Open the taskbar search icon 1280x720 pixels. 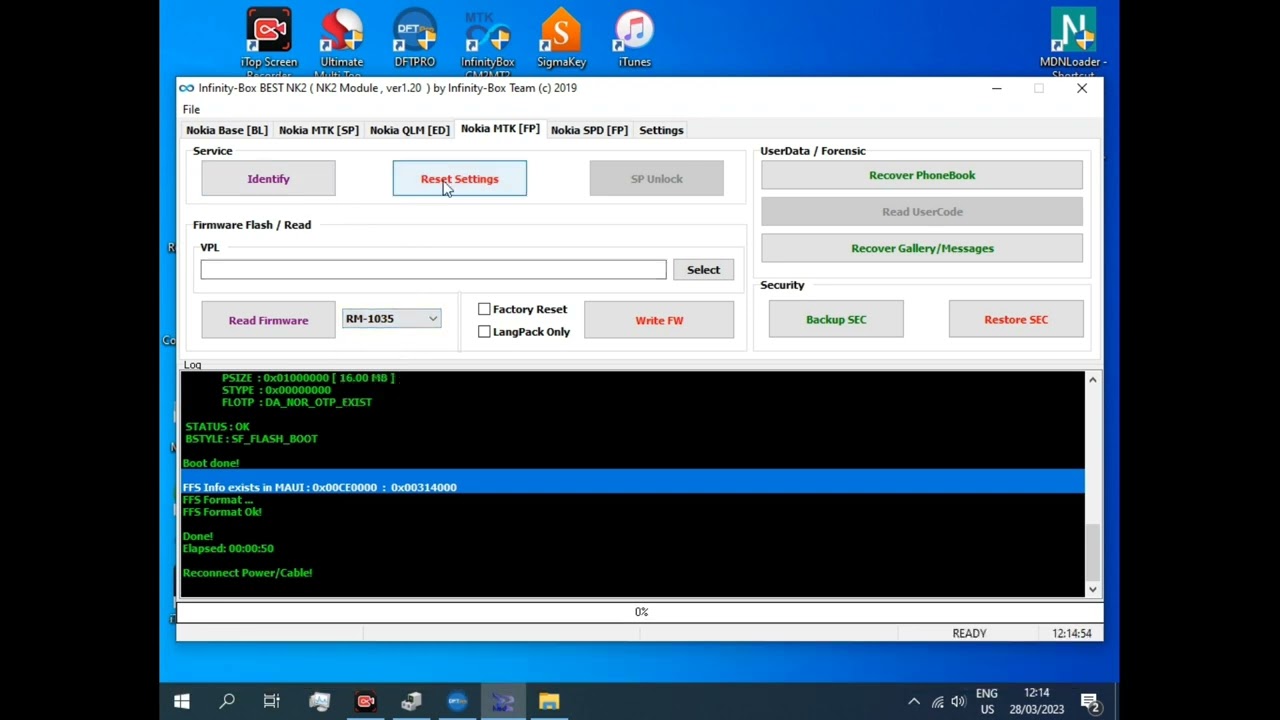(x=227, y=702)
